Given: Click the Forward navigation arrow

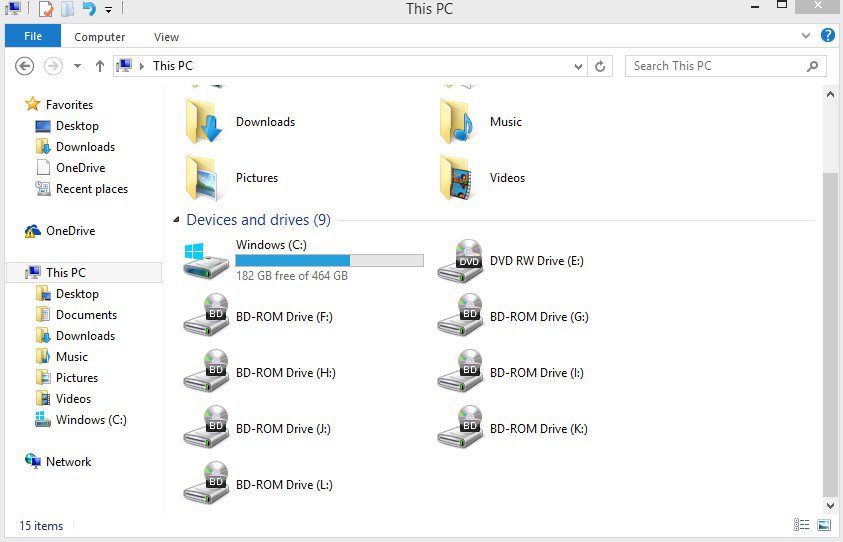Looking at the screenshot, I should pyautogui.click(x=53, y=66).
